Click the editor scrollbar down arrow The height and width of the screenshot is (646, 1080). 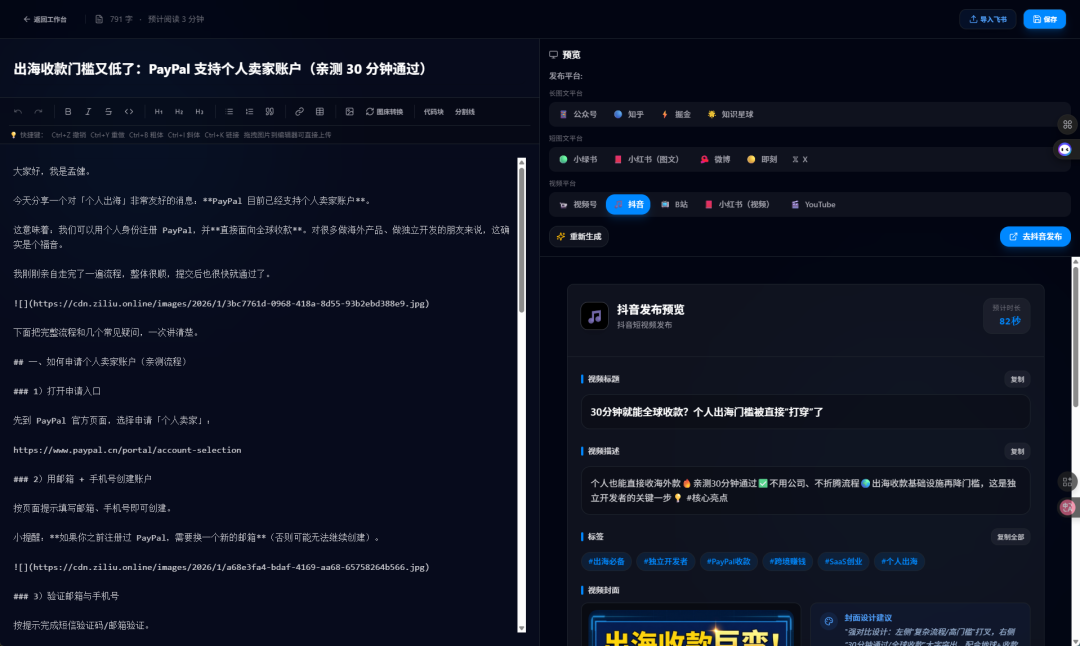point(521,628)
